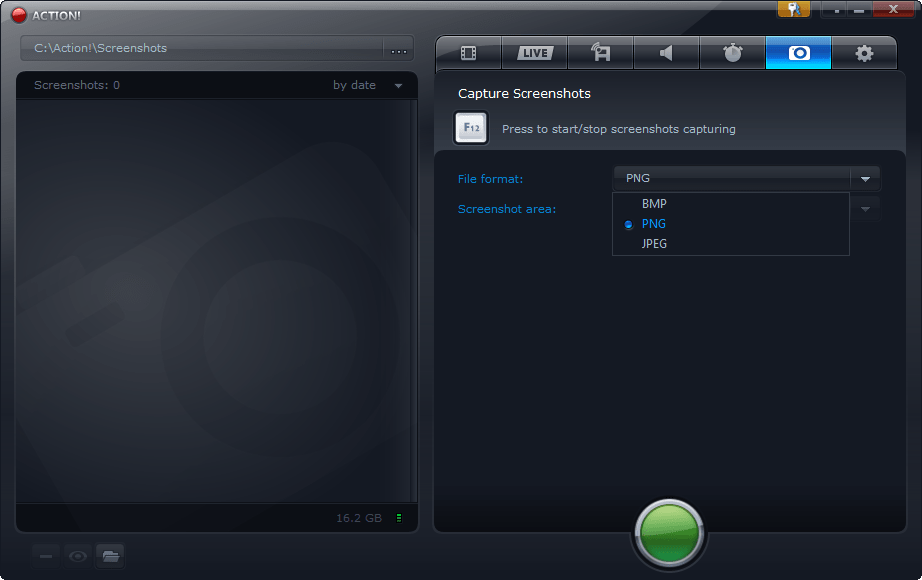Expand the Screenshot area dropdown arrow
The image size is (922, 580).
(x=865, y=209)
